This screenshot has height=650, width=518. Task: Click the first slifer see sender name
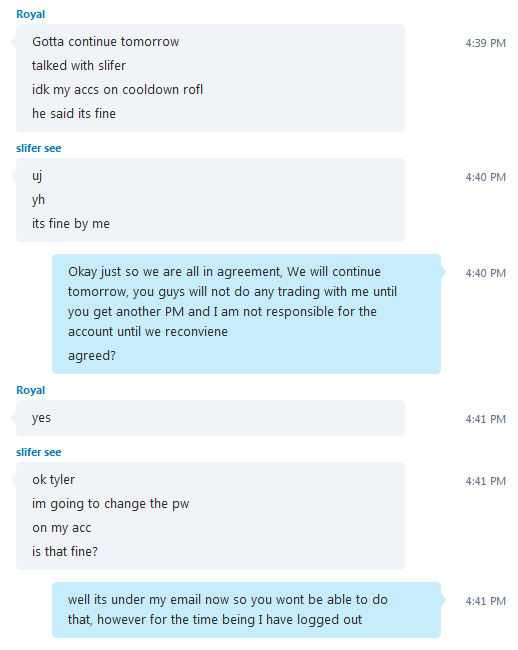[x=39, y=148]
